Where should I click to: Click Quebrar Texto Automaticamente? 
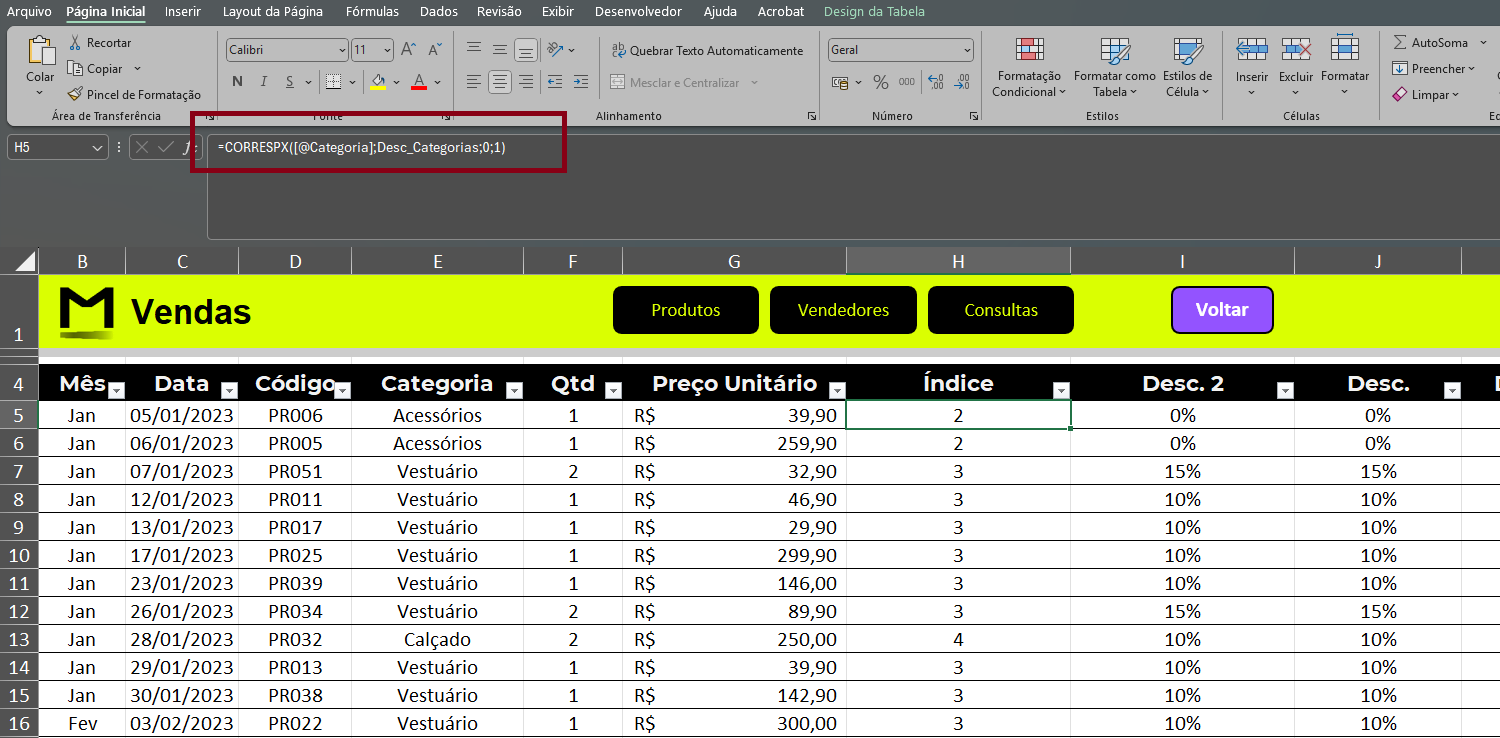tap(706, 51)
